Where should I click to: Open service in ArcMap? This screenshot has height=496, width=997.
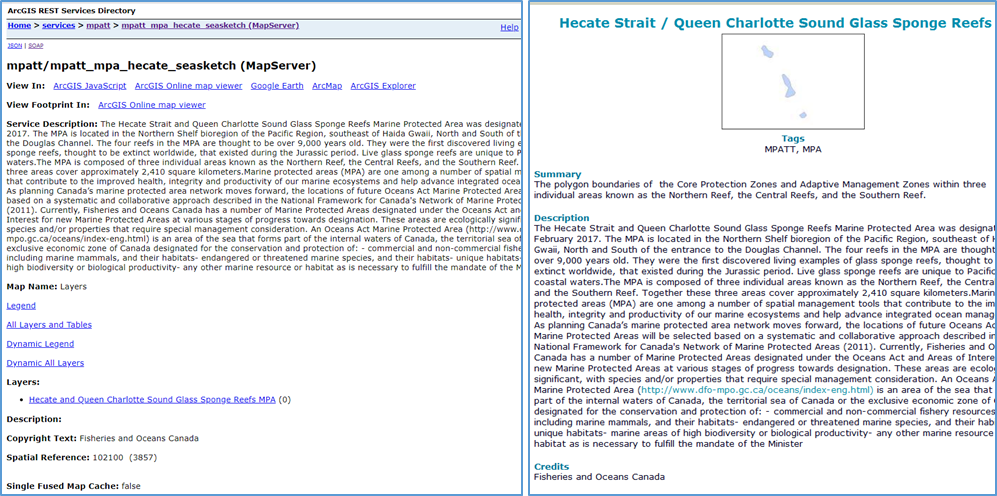[327, 86]
